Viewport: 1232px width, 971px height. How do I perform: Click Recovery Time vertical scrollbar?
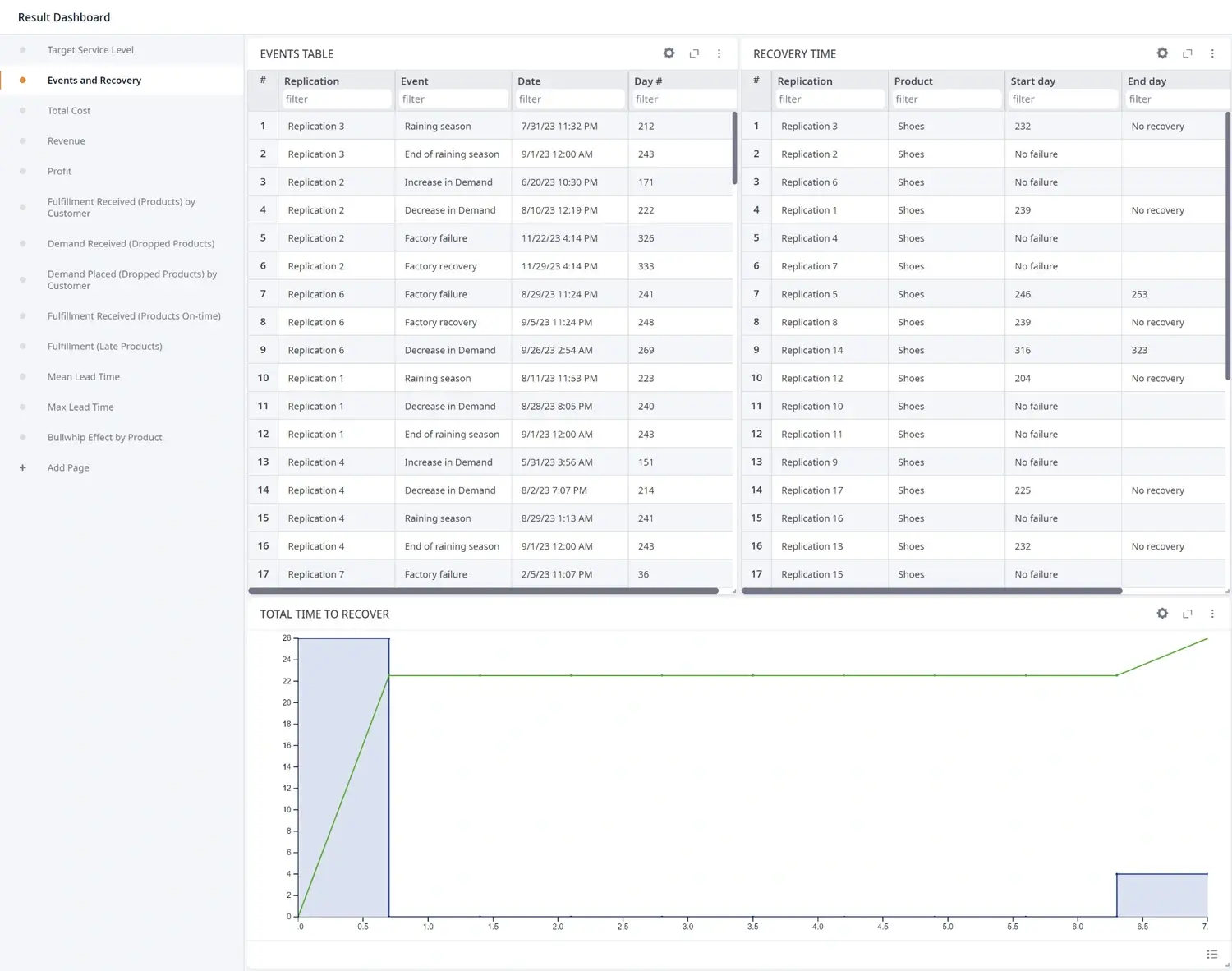click(1228, 246)
